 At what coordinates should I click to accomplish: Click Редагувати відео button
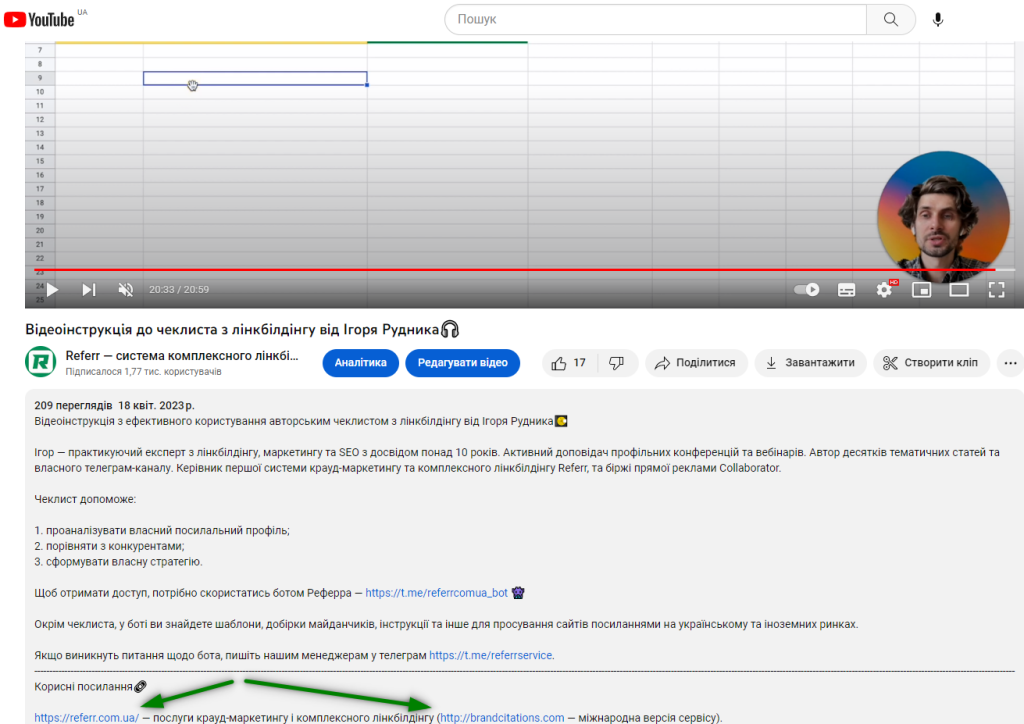pos(462,363)
